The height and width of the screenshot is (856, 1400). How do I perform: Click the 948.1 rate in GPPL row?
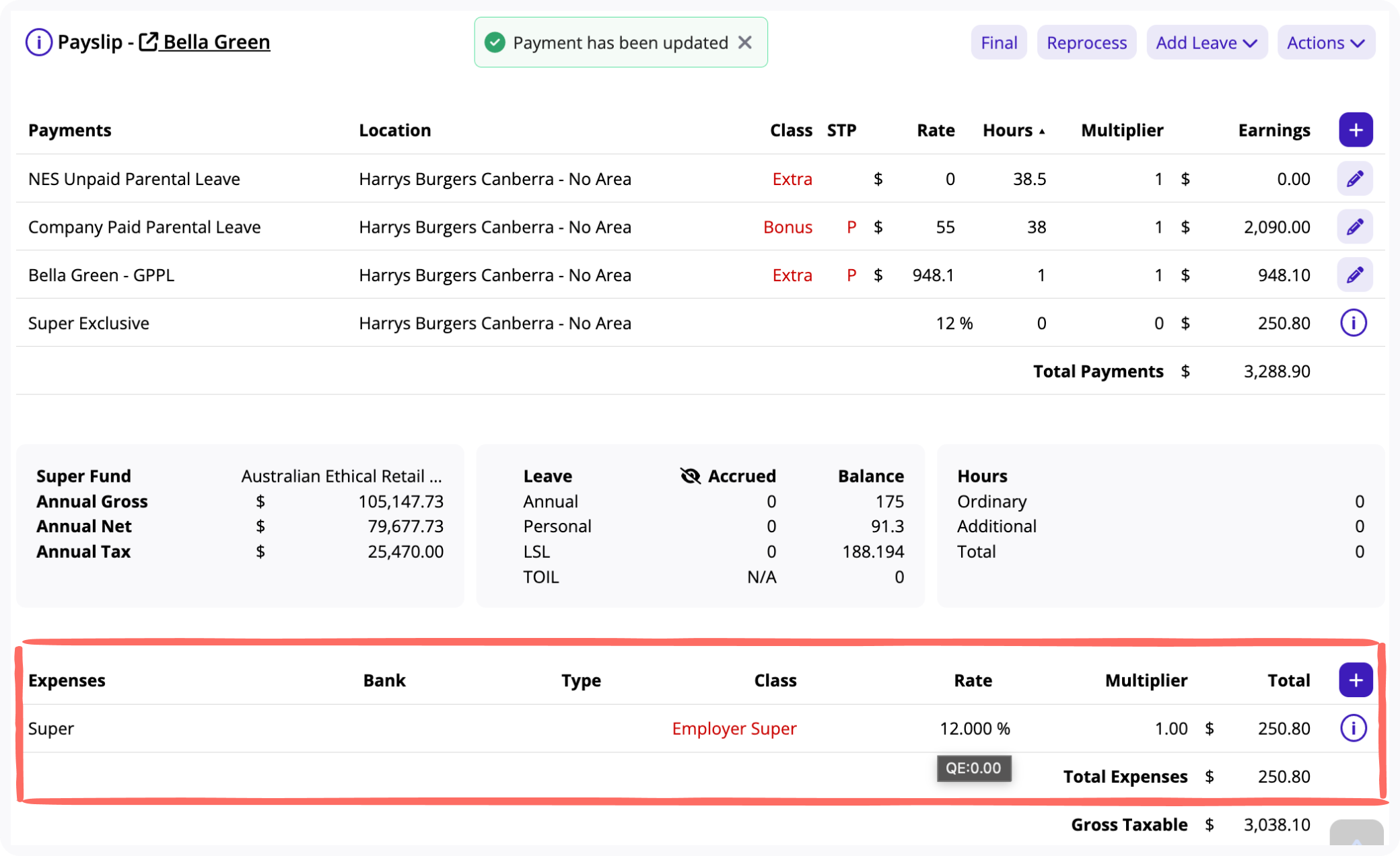tap(933, 275)
